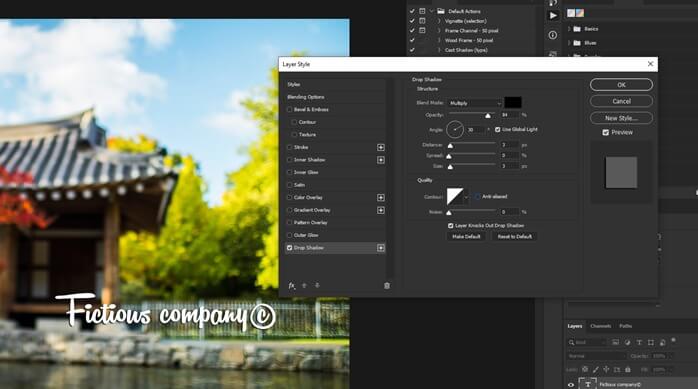This screenshot has width=698, height=389.
Task: Lock position icon in Layers panel
Action: [x=606, y=369]
